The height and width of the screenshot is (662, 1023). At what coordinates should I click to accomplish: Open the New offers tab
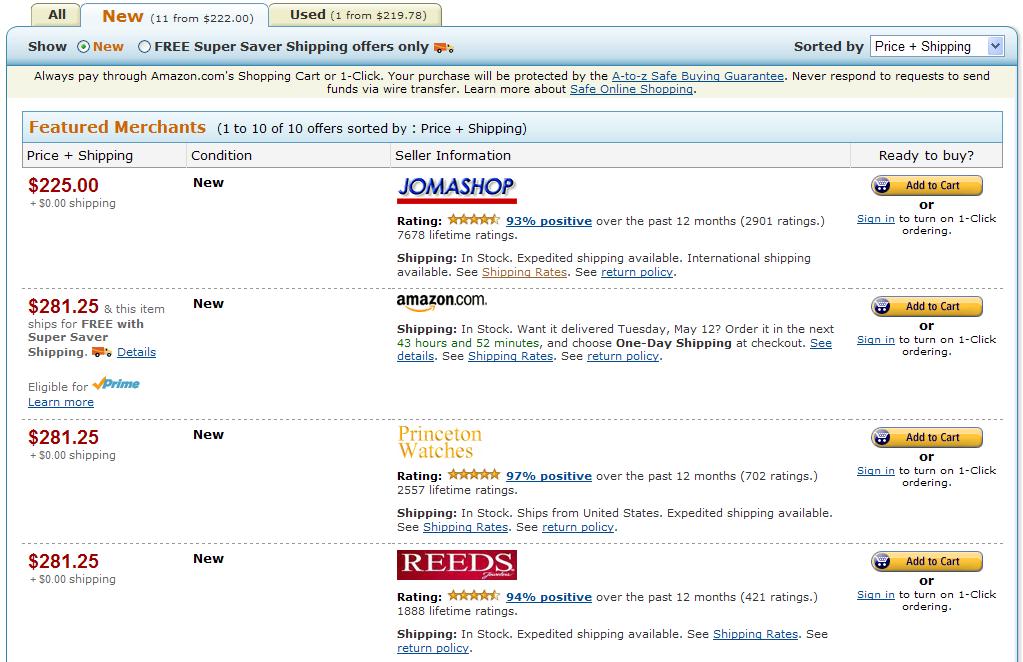point(176,16)
